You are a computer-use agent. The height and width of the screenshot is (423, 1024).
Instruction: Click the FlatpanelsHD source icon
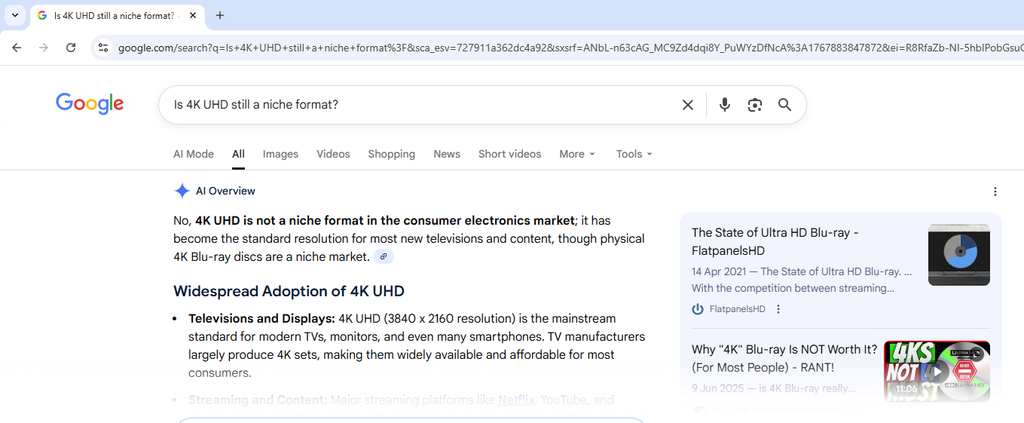point(697,309)
